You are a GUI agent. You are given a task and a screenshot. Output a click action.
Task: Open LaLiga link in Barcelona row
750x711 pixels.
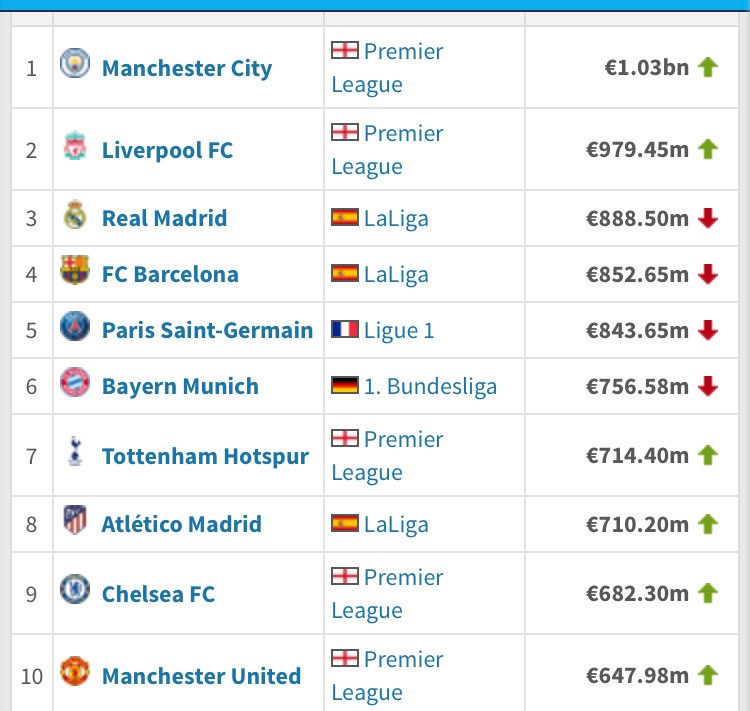(x=396, y=274)
